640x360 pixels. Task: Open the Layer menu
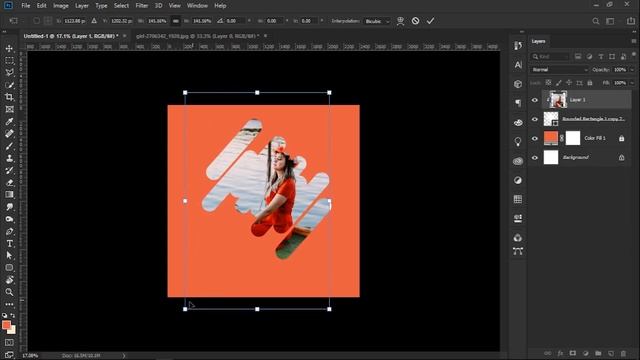pyautogui.click(x=82, y=6)
